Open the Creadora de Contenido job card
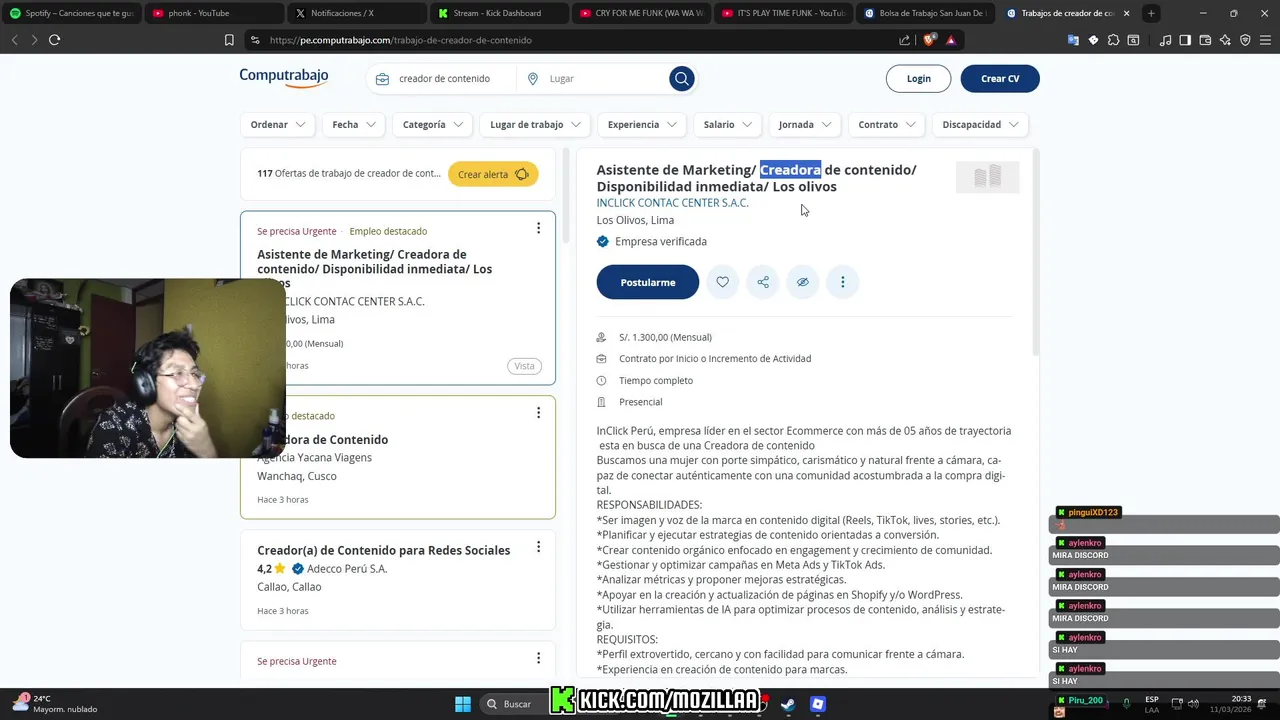Viewport: 1280px width, 720px height. (x=397, y=457)
